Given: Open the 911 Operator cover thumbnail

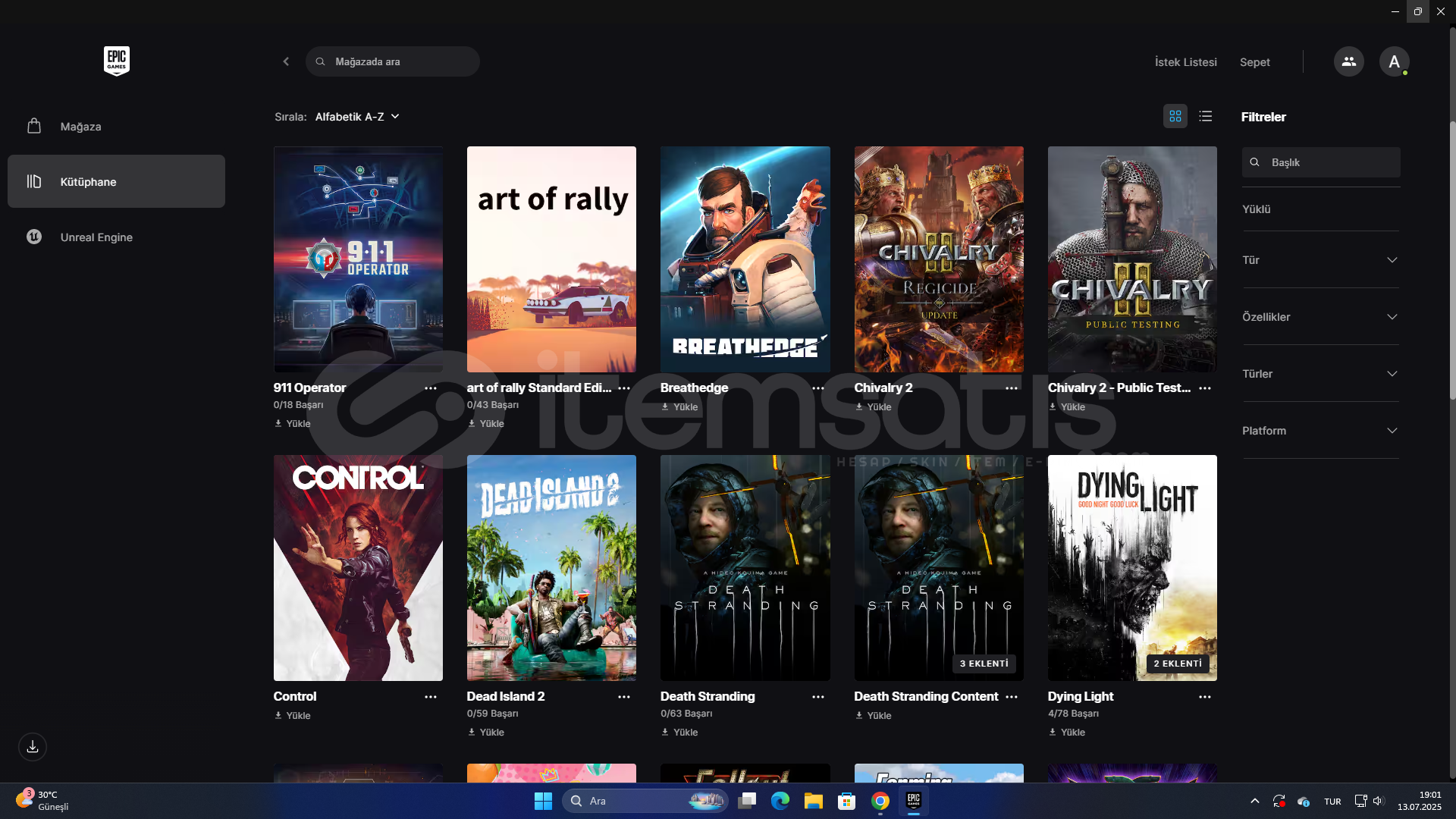Looking at the screenshot, I should click(x=358, y=259).
